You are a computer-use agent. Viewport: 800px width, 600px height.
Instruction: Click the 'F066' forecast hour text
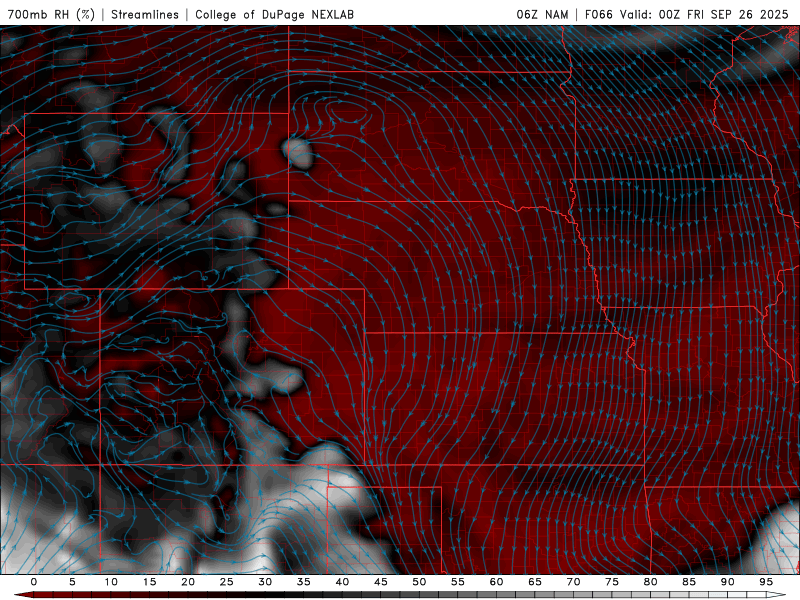pos(598,14)
